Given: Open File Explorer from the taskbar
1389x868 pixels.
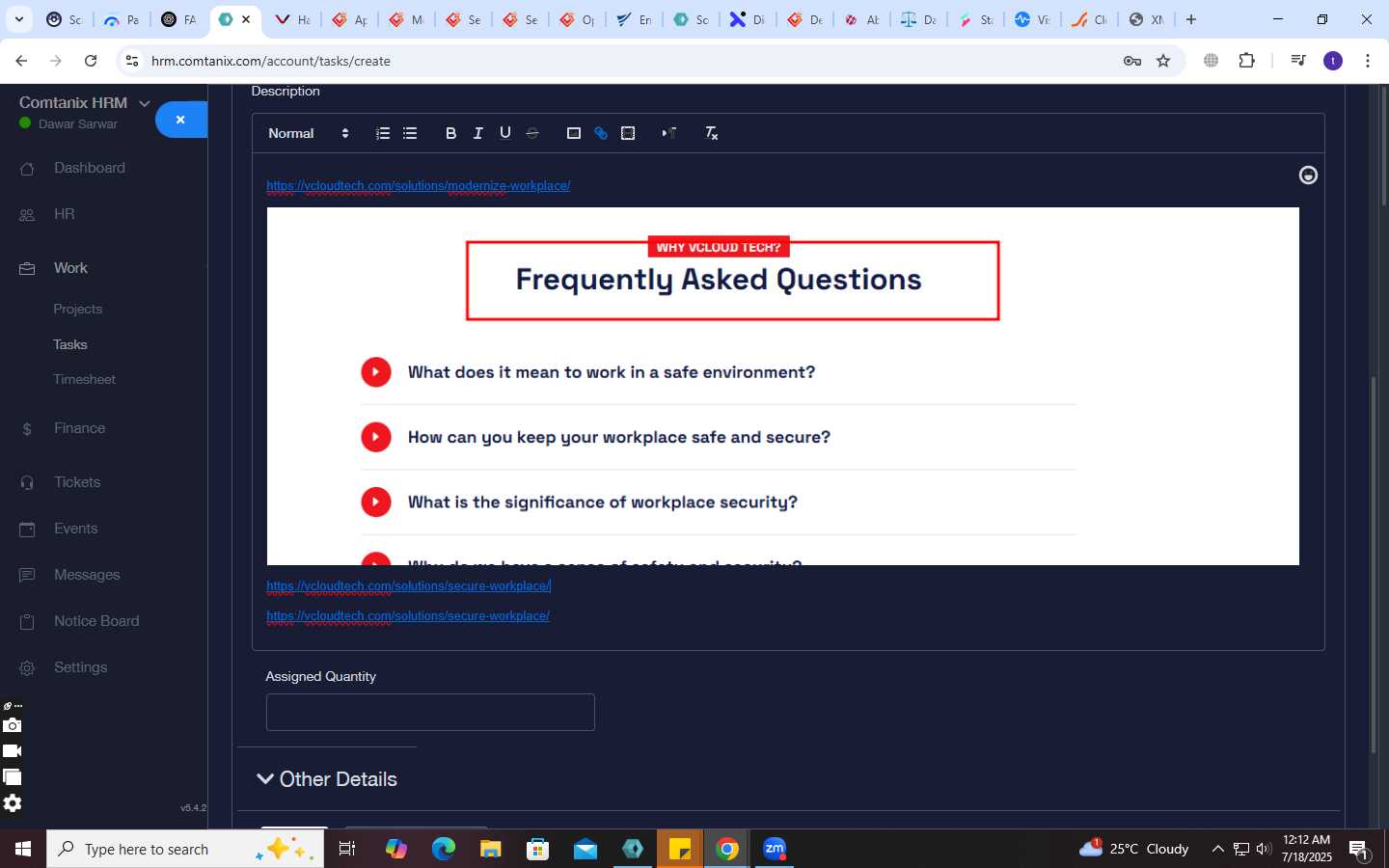Looking at the screenshot, I should 490,849.
